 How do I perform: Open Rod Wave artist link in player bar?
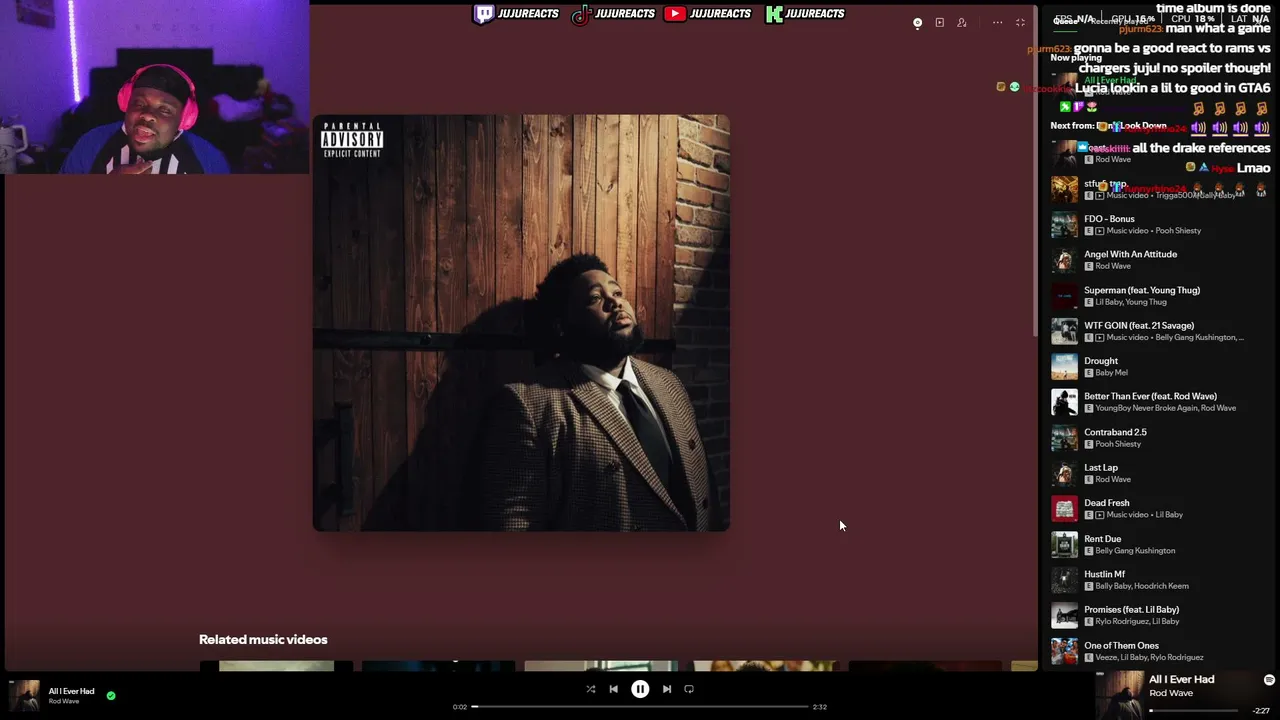click(x=63, y=701)
